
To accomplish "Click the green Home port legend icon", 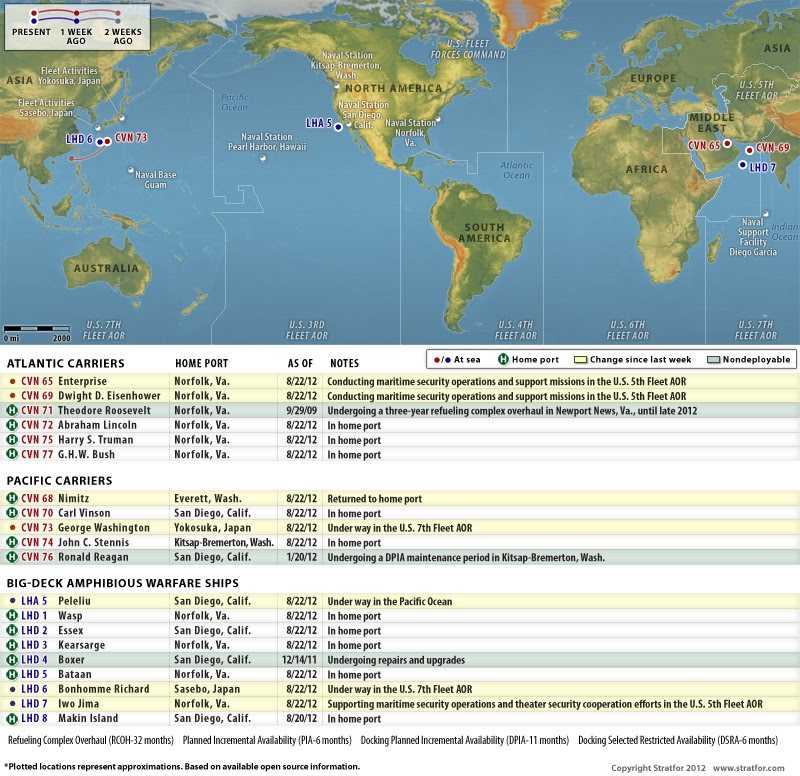I will 504,359.
